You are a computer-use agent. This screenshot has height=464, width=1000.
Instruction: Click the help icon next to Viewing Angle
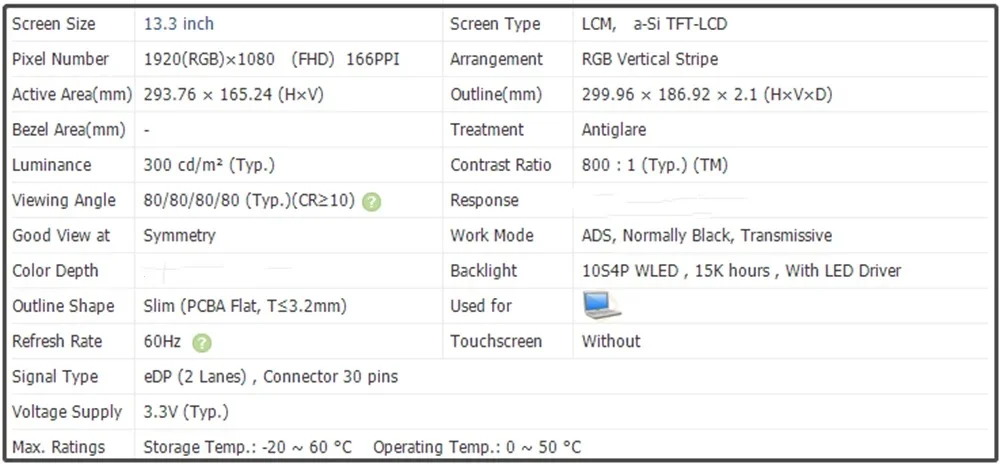(371, 202)
